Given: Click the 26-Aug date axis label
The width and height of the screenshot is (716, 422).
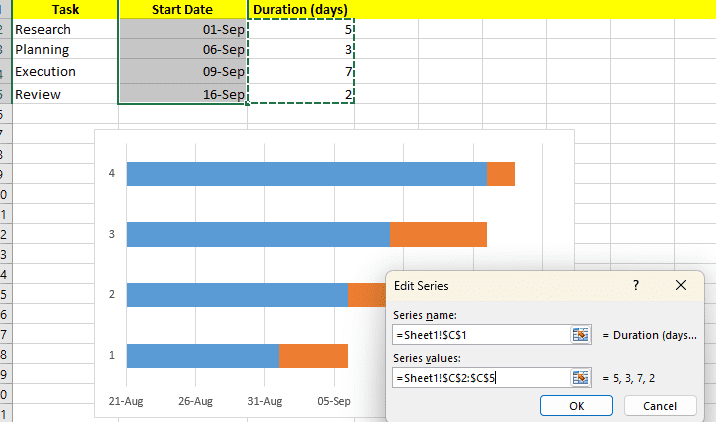Looking at the screenshot, I should pos(195,402).
